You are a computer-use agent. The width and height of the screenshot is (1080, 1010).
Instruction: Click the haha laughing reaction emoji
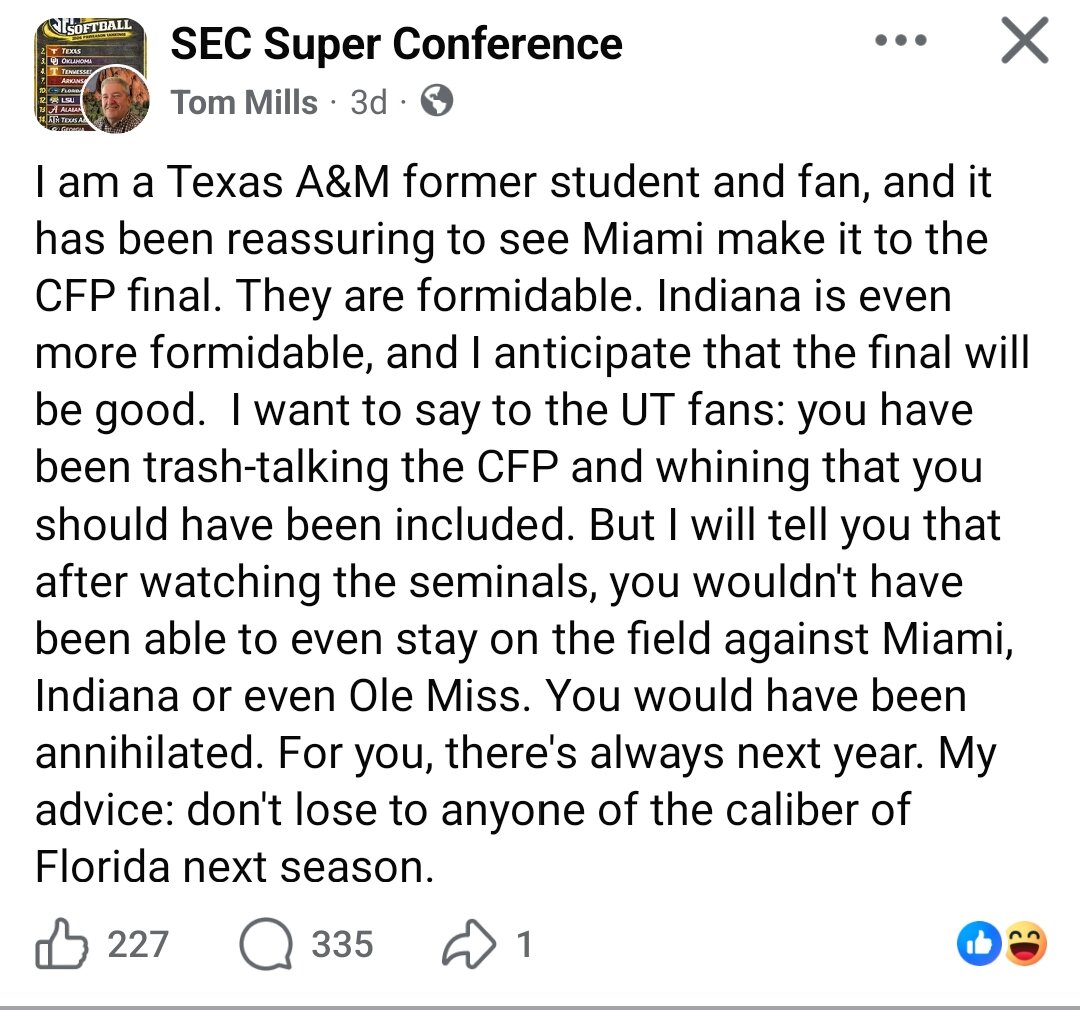[1025, 944]
